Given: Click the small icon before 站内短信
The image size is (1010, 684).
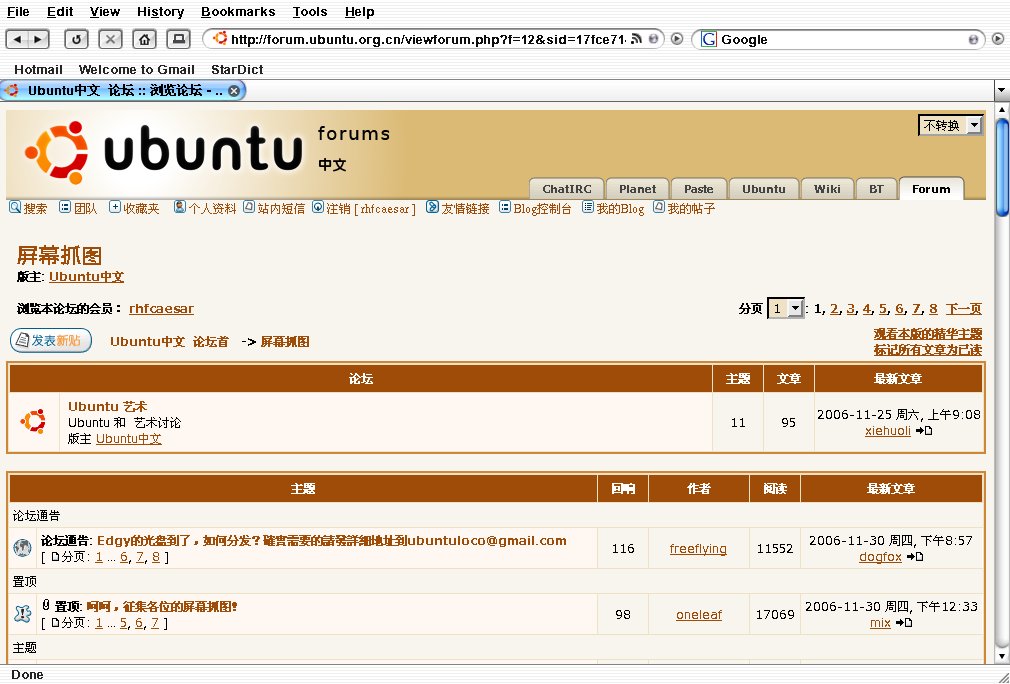Looking at the screenshot, I should pos(249,207).
